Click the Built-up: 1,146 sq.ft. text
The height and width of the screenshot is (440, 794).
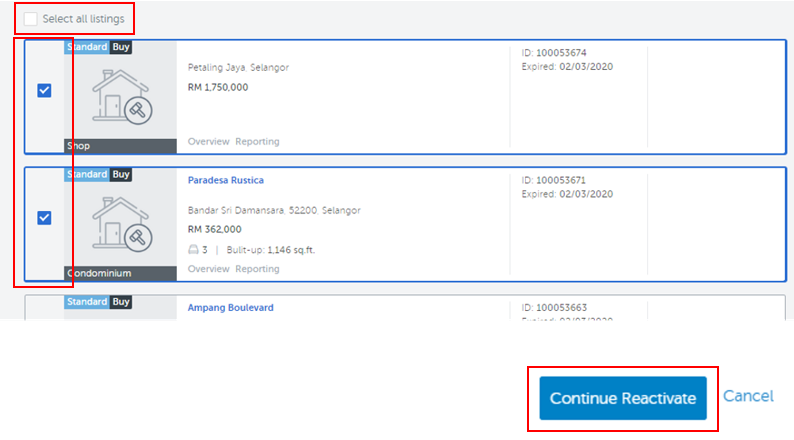[x=271, y=250]
